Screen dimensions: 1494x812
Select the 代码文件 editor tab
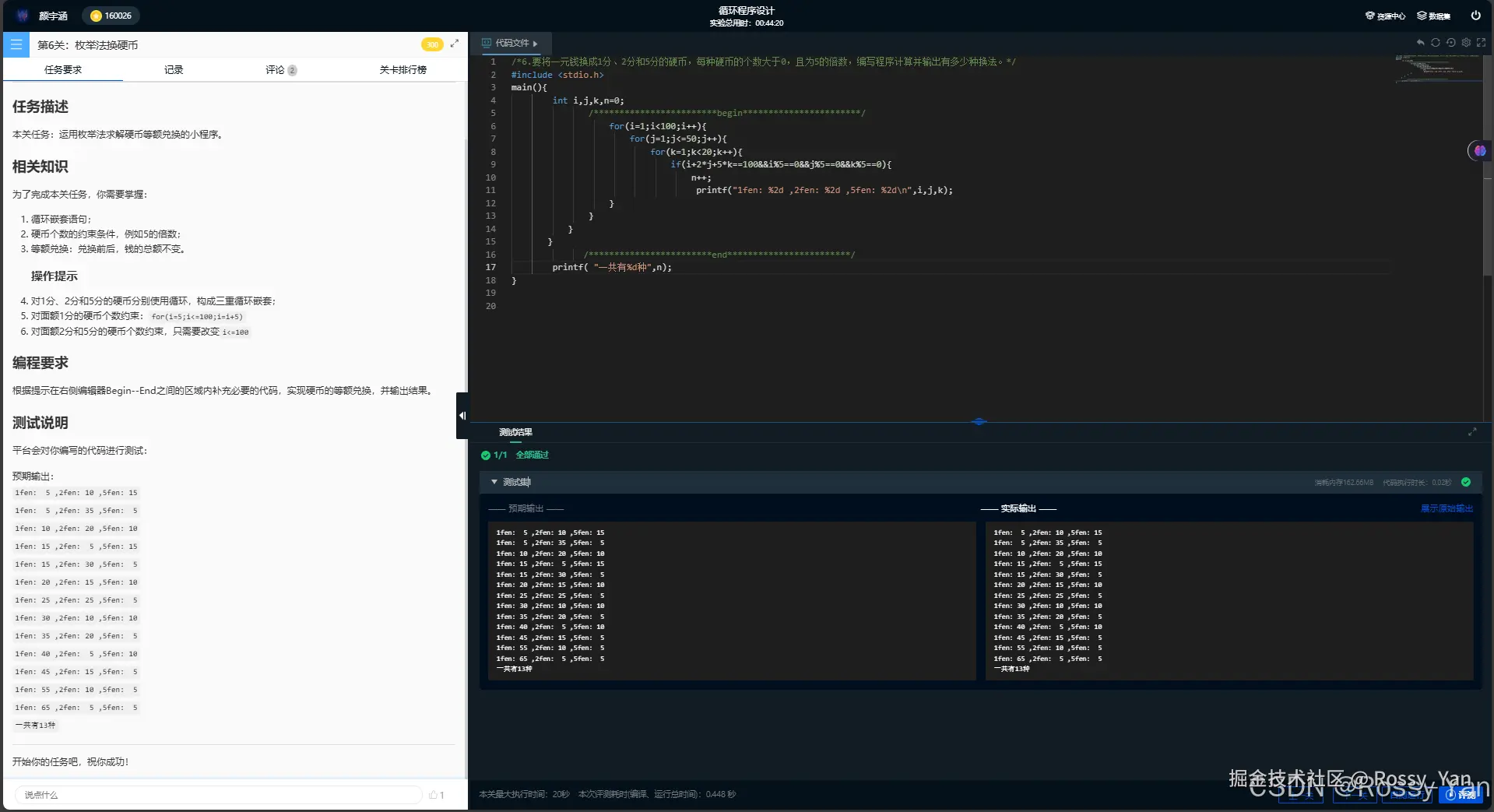pos(510,44)
